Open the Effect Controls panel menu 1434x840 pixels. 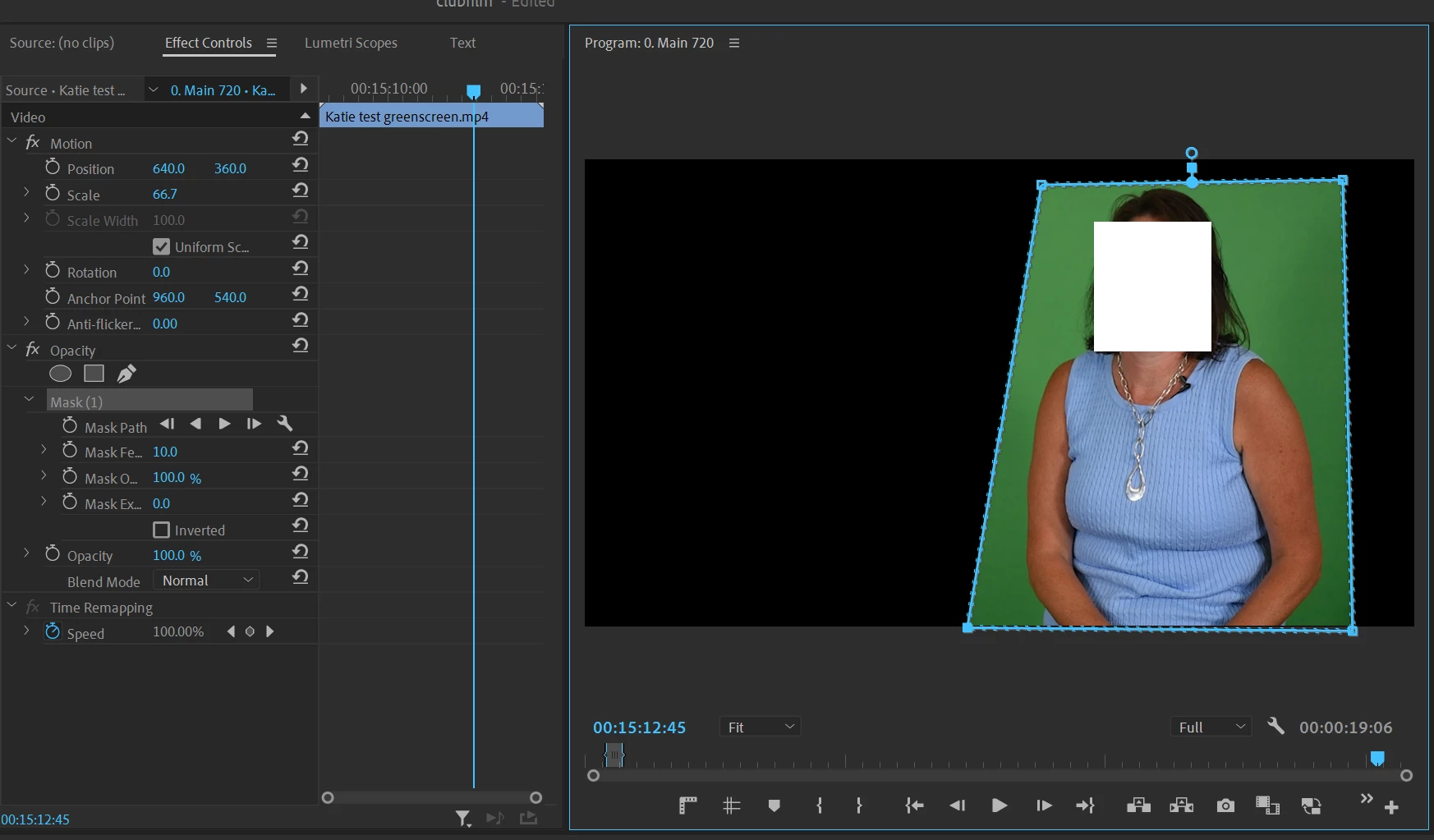(272, 43)
